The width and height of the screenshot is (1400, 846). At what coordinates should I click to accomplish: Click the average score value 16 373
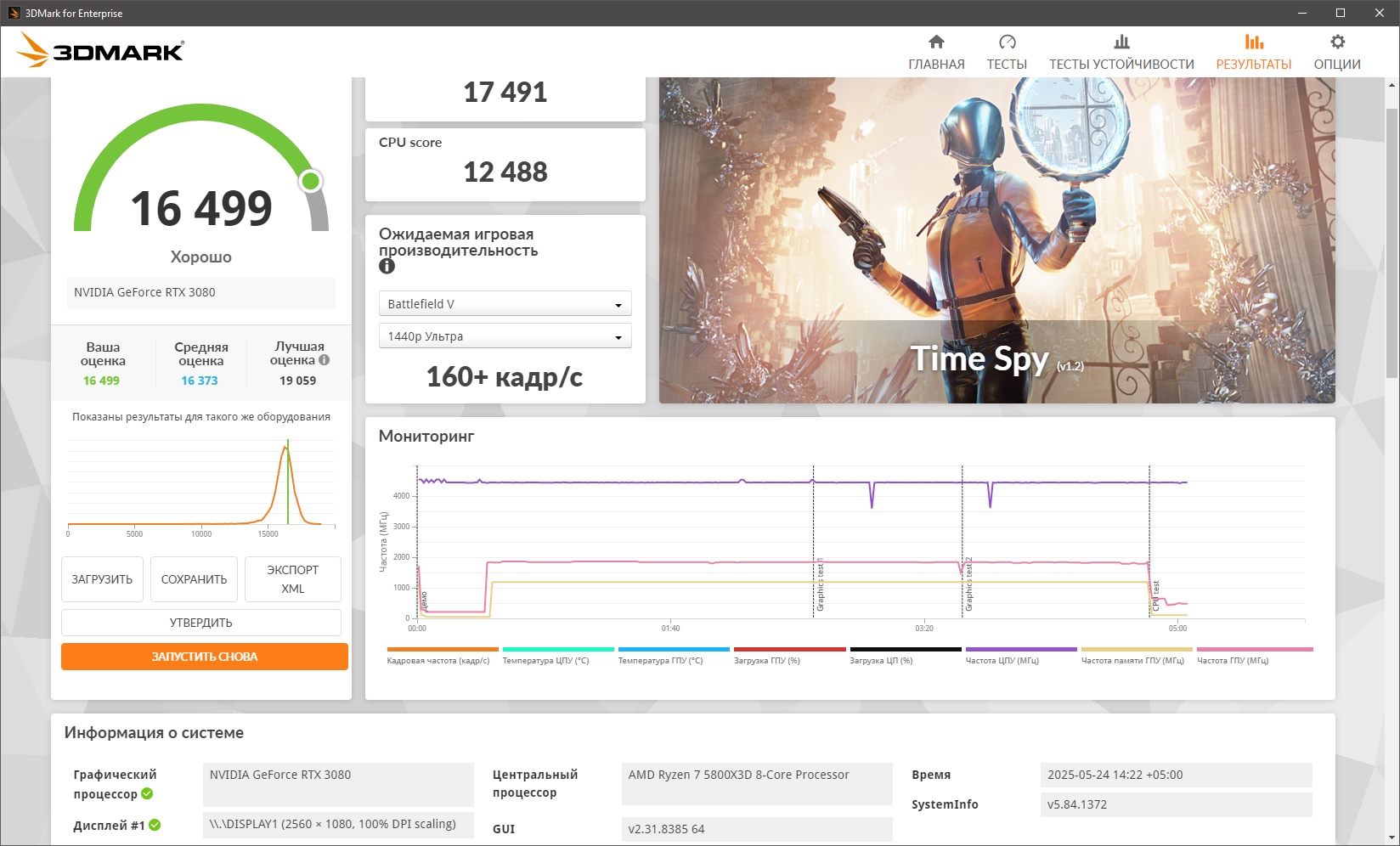pos(200,381)
